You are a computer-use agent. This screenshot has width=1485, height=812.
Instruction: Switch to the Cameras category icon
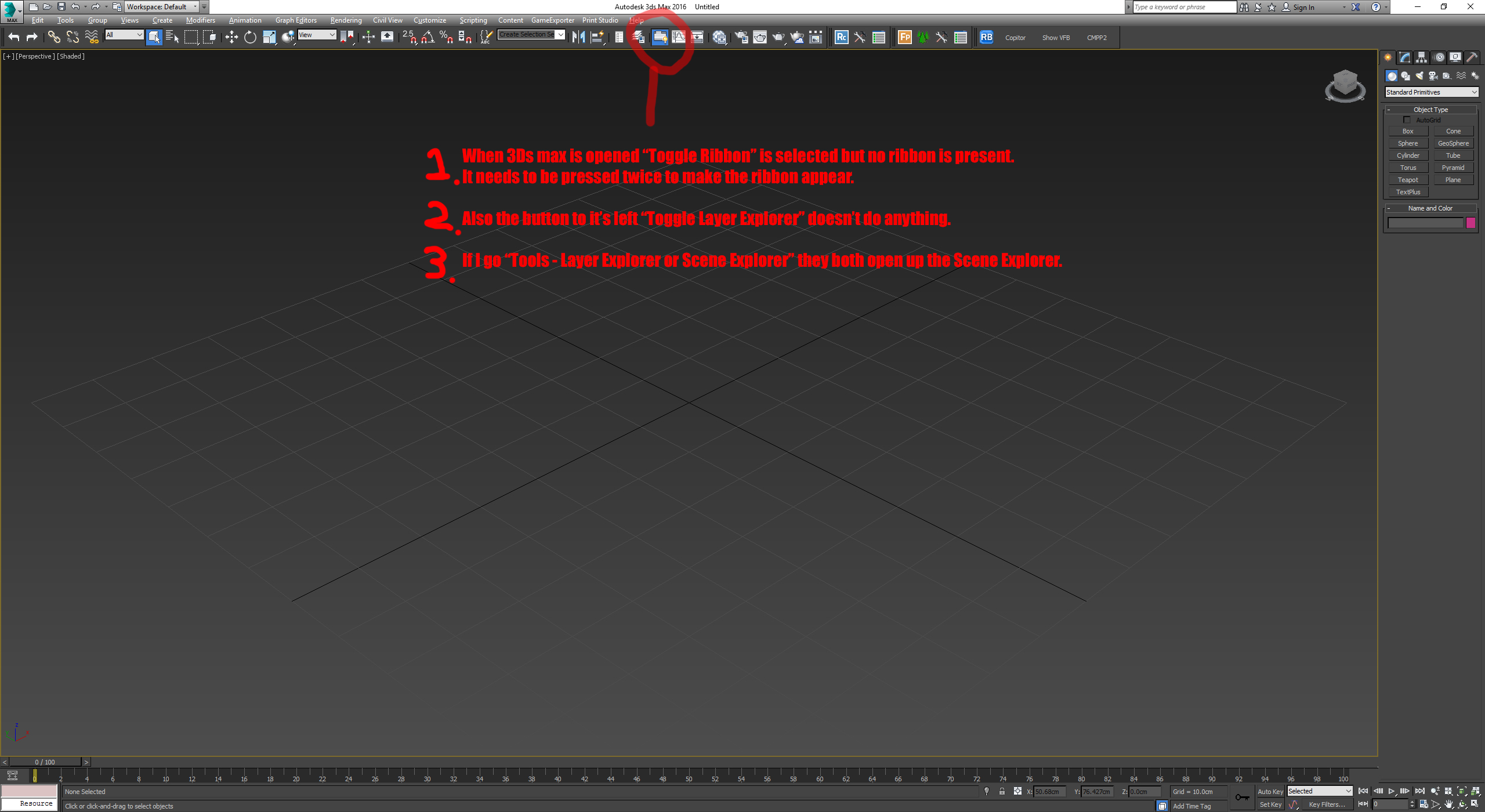coord(1433,76)
